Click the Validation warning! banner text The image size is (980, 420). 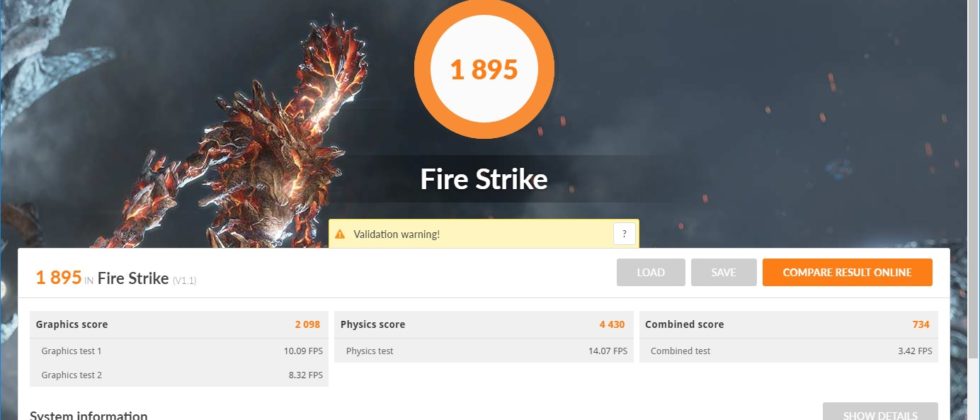[x=396, y=234]
